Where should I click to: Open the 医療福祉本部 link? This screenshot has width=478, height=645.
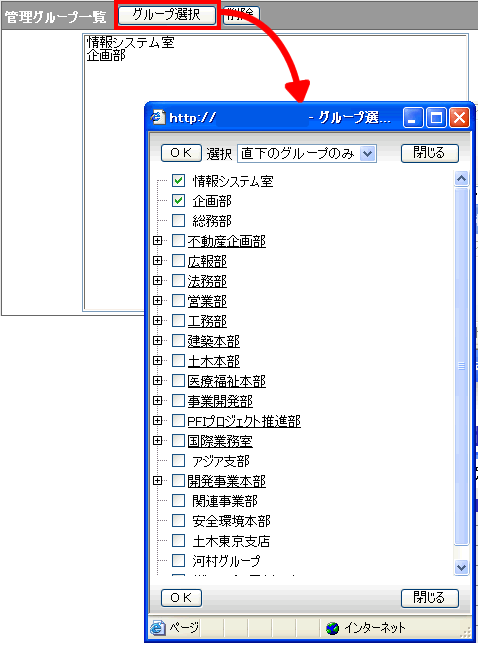[227, 381]
